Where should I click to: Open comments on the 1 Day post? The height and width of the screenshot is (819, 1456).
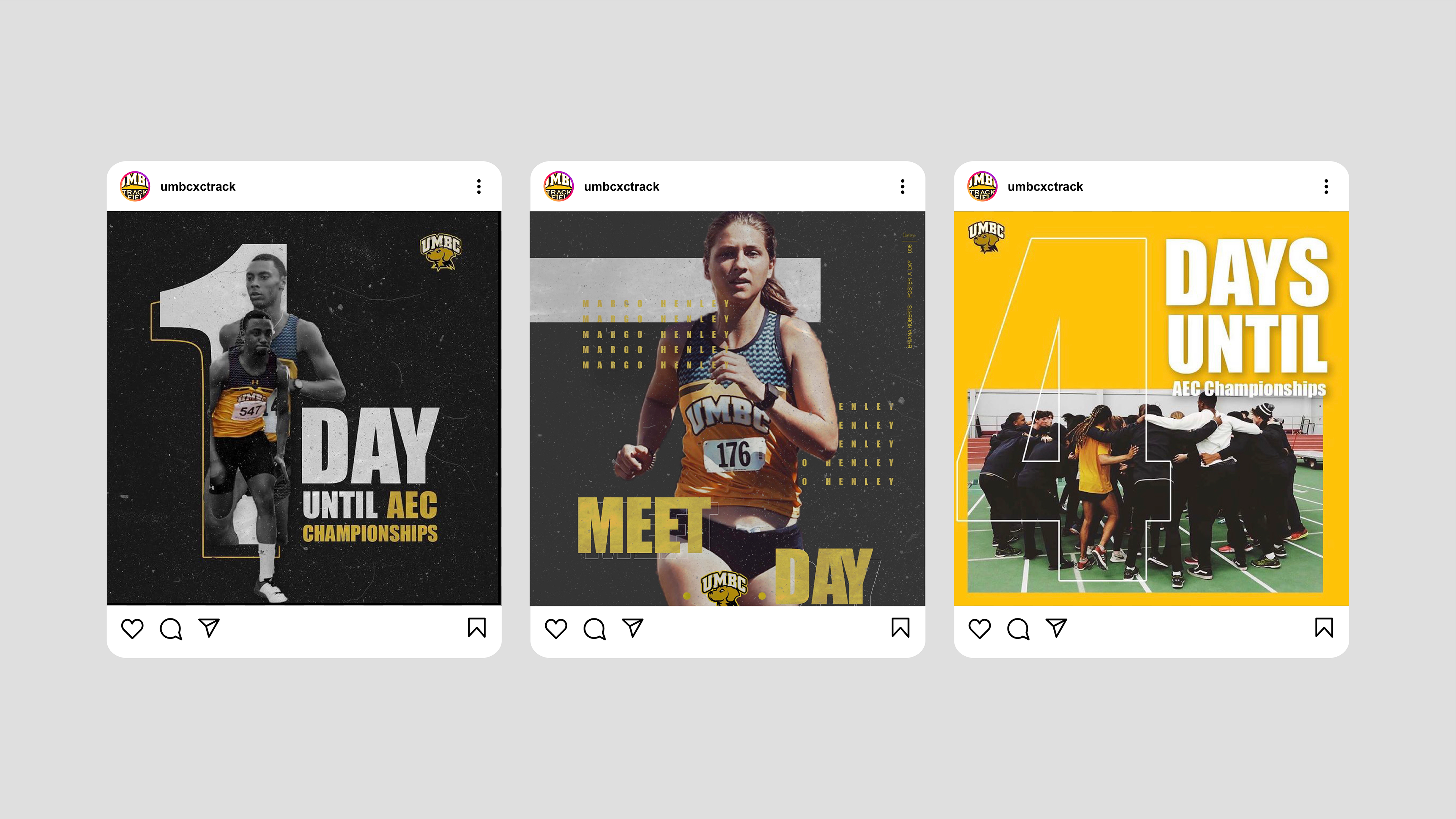[x=171, y=629]
